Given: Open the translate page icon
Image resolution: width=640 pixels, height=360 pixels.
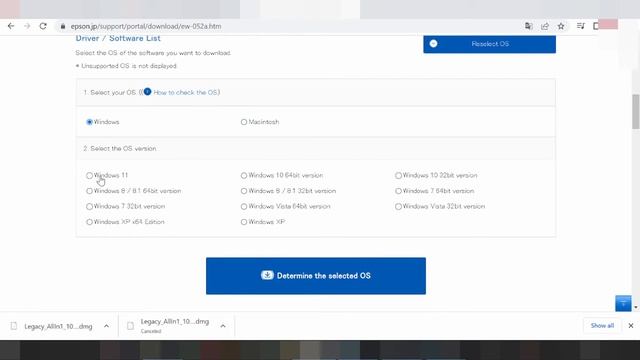Looking at the screenshot, I should click(529, 26).
